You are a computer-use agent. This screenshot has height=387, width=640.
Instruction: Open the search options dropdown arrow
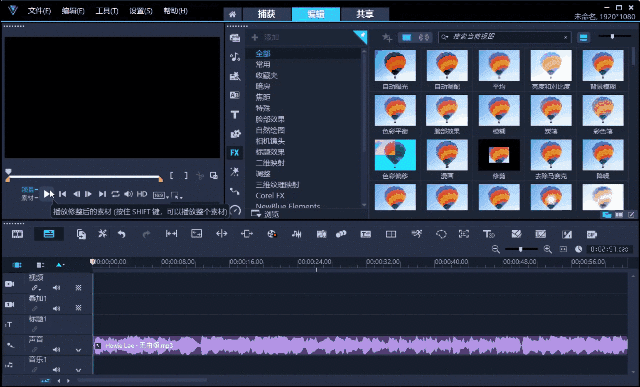445,37
